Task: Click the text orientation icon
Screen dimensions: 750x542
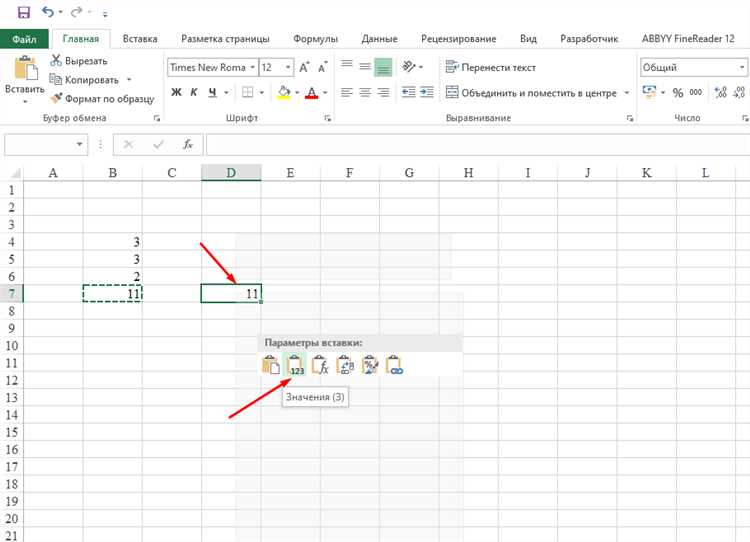Action: (x=409, y=66)
